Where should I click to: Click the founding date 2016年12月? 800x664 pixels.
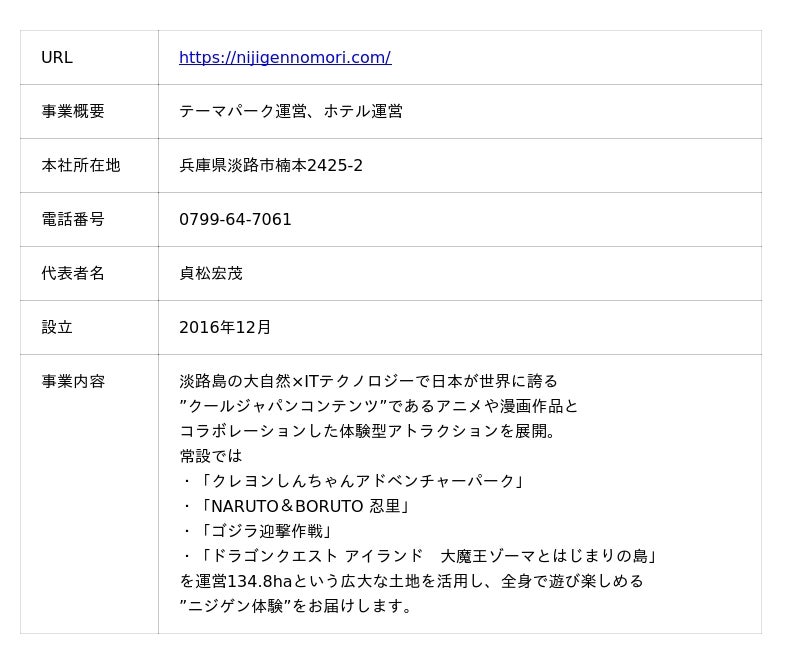coord(225,328)
